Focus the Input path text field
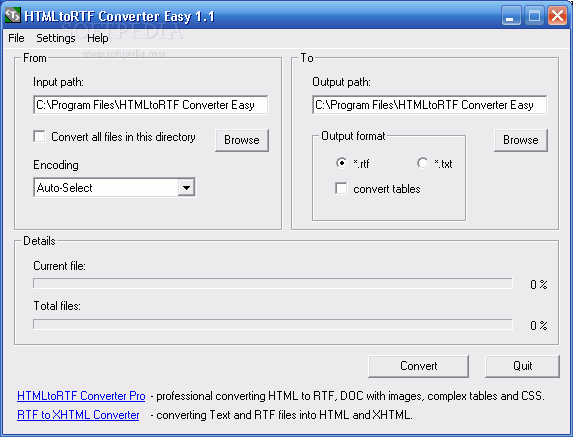The image size is (573, 437). (151, 105)
